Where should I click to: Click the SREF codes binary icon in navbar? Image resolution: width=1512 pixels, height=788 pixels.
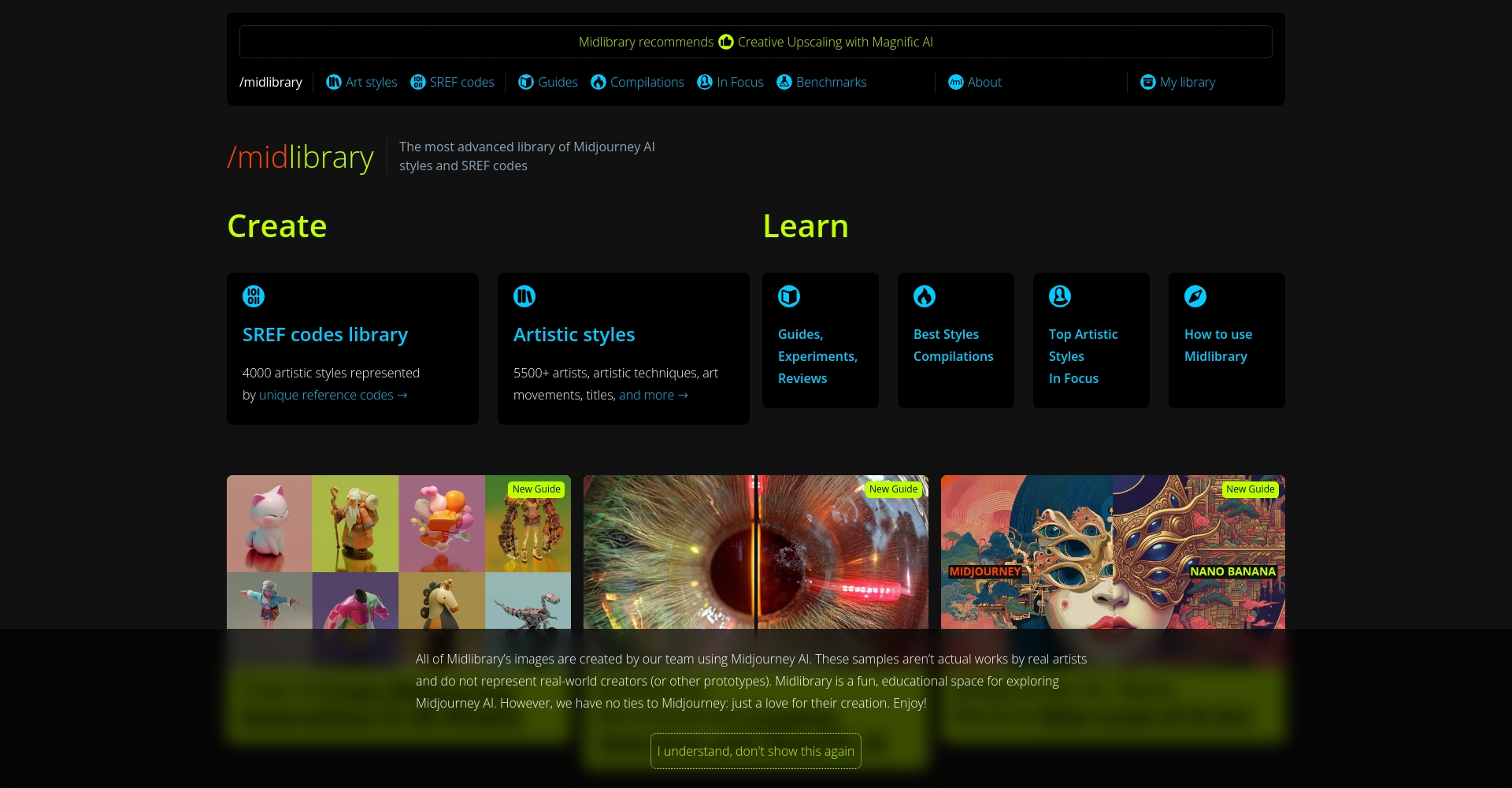(x=418, y=82)
